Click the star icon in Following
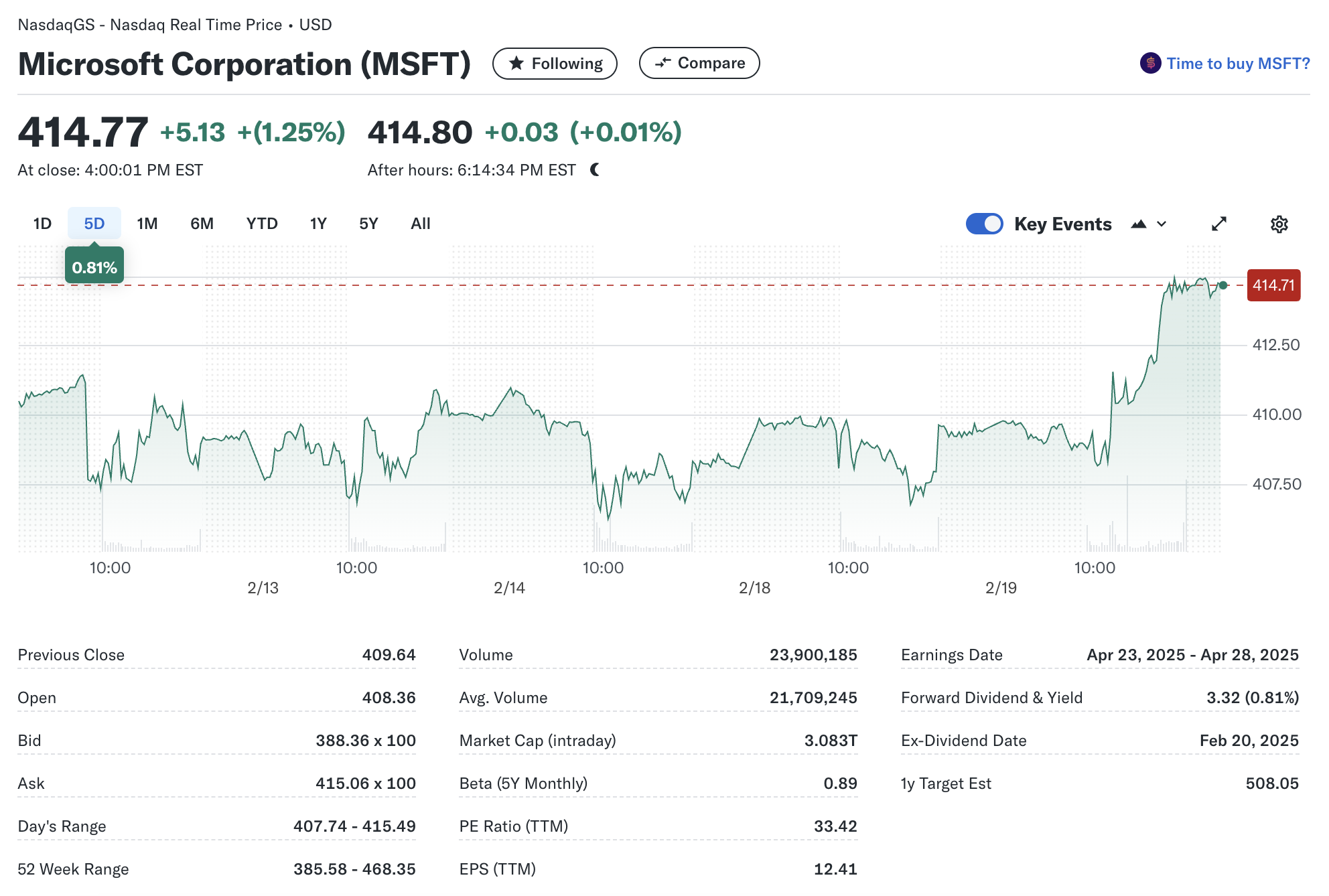1329x896 pixels. click(x=516, y=64)
